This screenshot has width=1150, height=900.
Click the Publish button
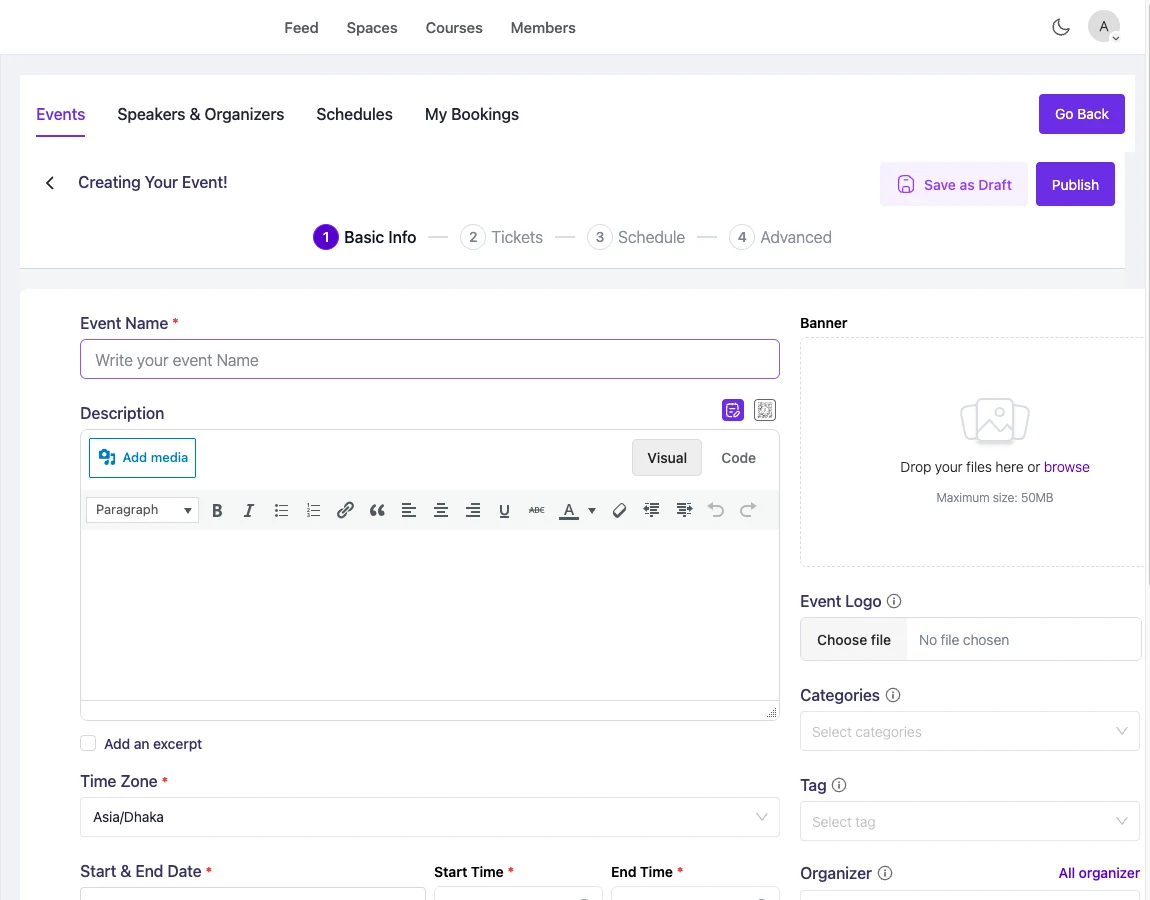(x=1074, y=184)
